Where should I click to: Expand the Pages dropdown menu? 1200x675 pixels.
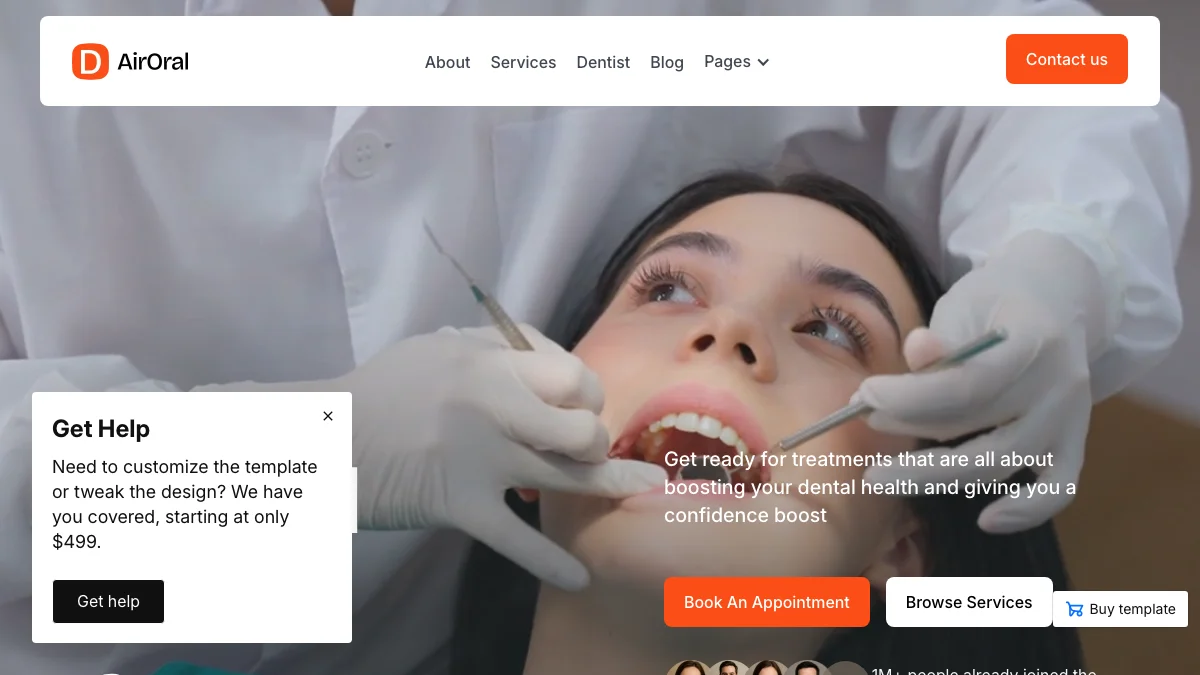coord(736,62)
